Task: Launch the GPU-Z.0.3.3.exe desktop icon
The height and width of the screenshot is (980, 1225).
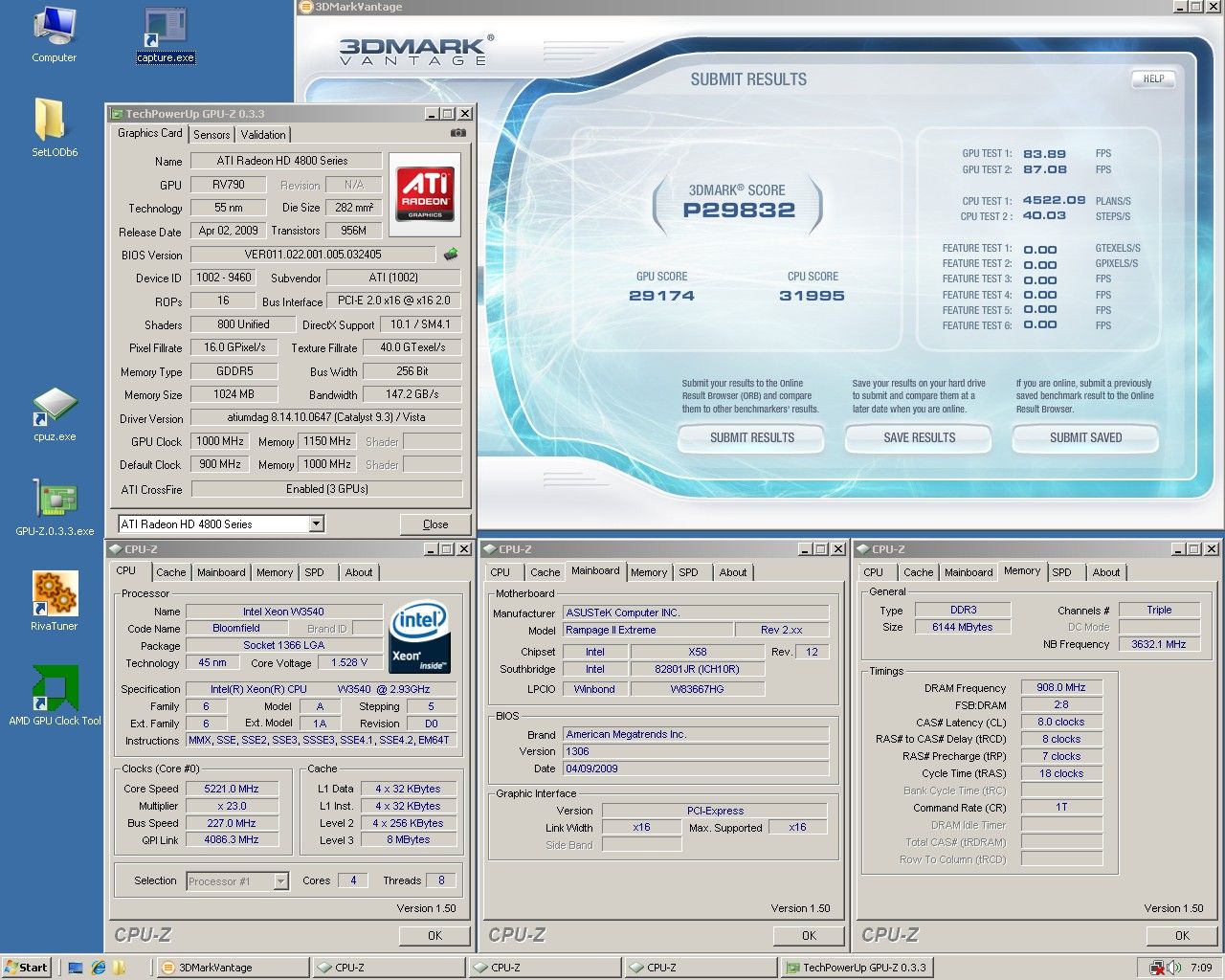Action: pyautogui.click(x=55, y=507)
